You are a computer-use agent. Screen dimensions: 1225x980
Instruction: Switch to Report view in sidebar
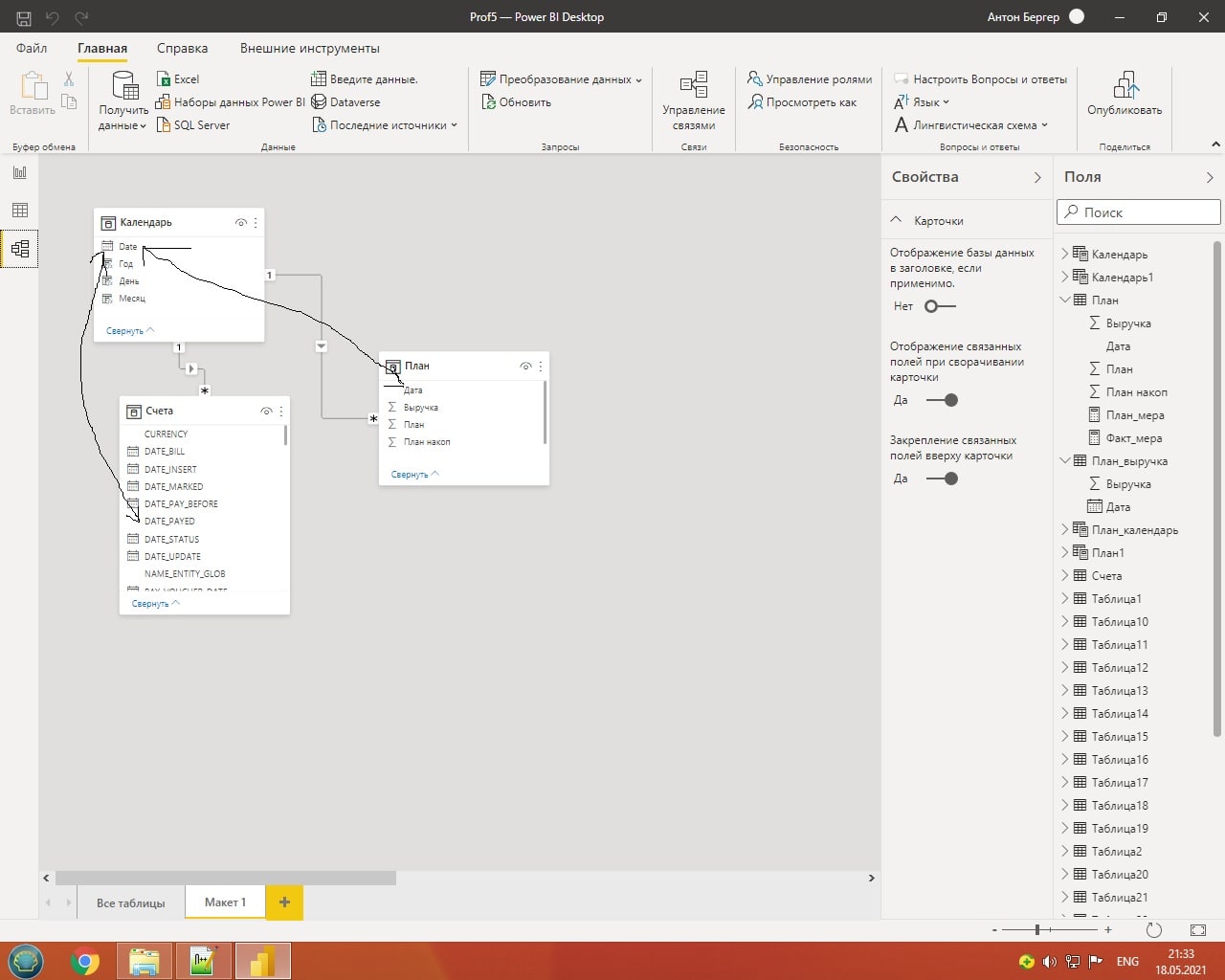pyautogui.click(x=20, y=172)
